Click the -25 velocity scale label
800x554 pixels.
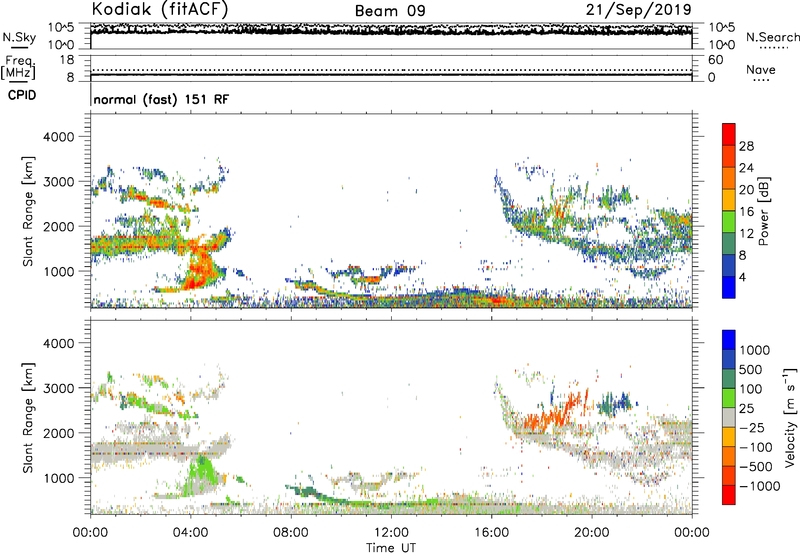click(x=752, y=428)
